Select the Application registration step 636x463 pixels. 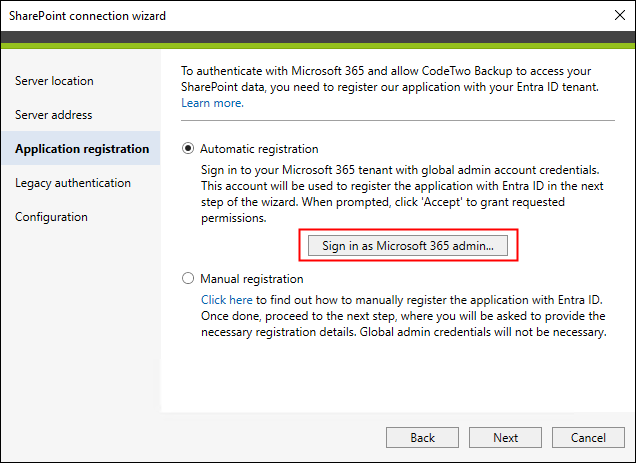81,148
